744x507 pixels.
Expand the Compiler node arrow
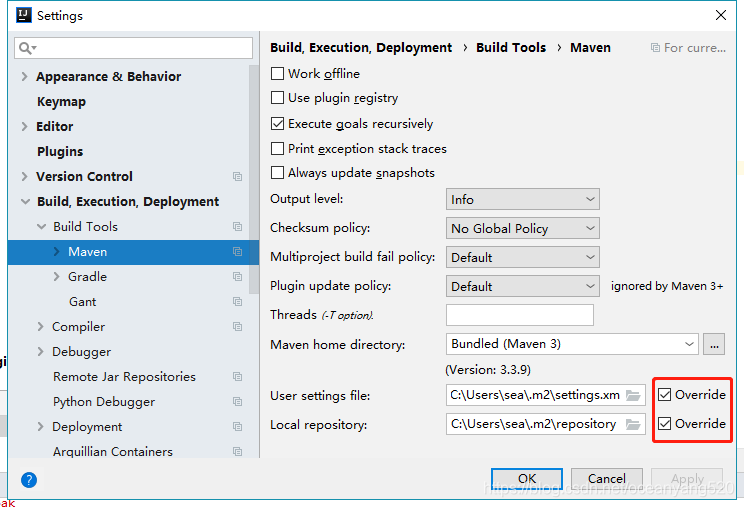(x=41, y=326)
